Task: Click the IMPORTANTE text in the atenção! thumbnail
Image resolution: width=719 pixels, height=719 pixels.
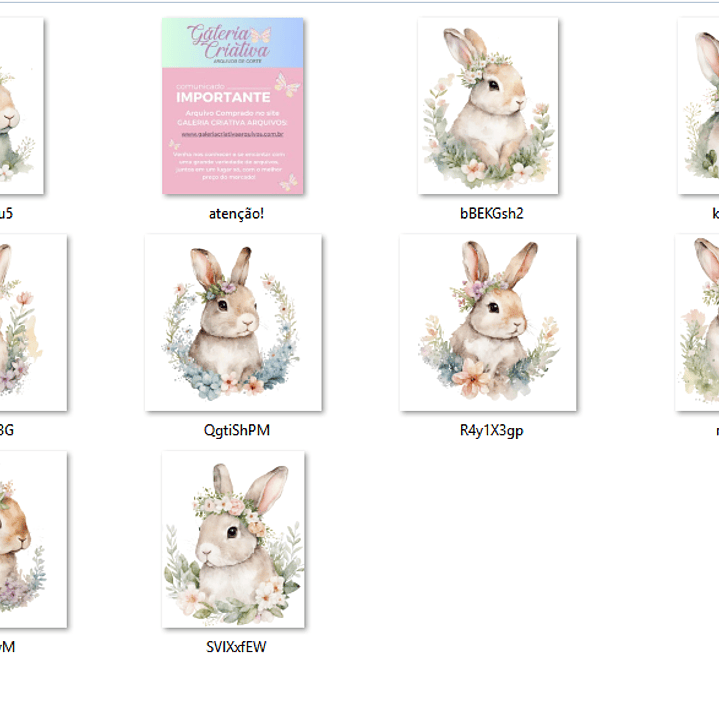Action: [x=223, y=97]
